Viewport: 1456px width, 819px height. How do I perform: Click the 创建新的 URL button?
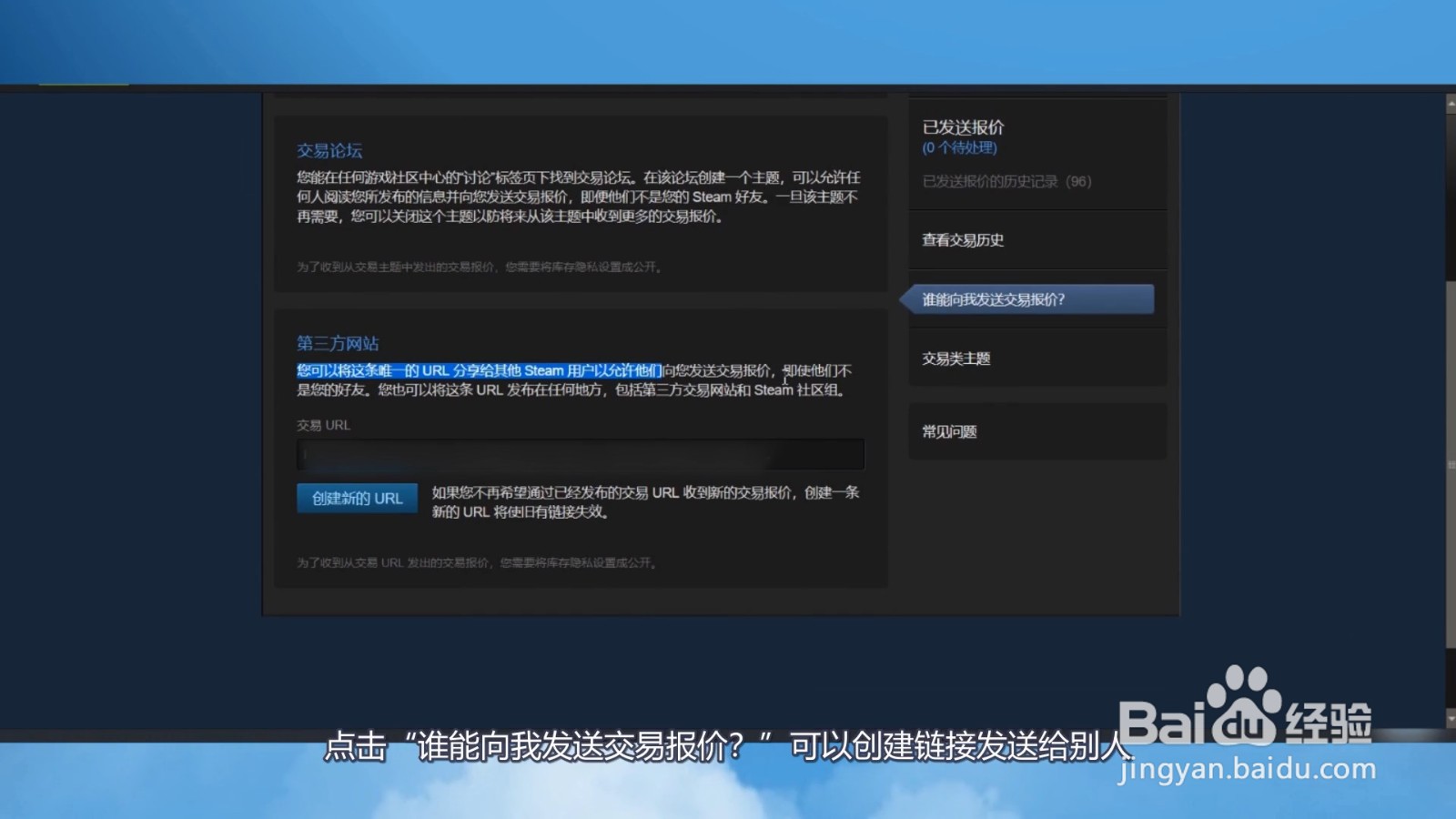pyautogui.click(x=357, y=498)
